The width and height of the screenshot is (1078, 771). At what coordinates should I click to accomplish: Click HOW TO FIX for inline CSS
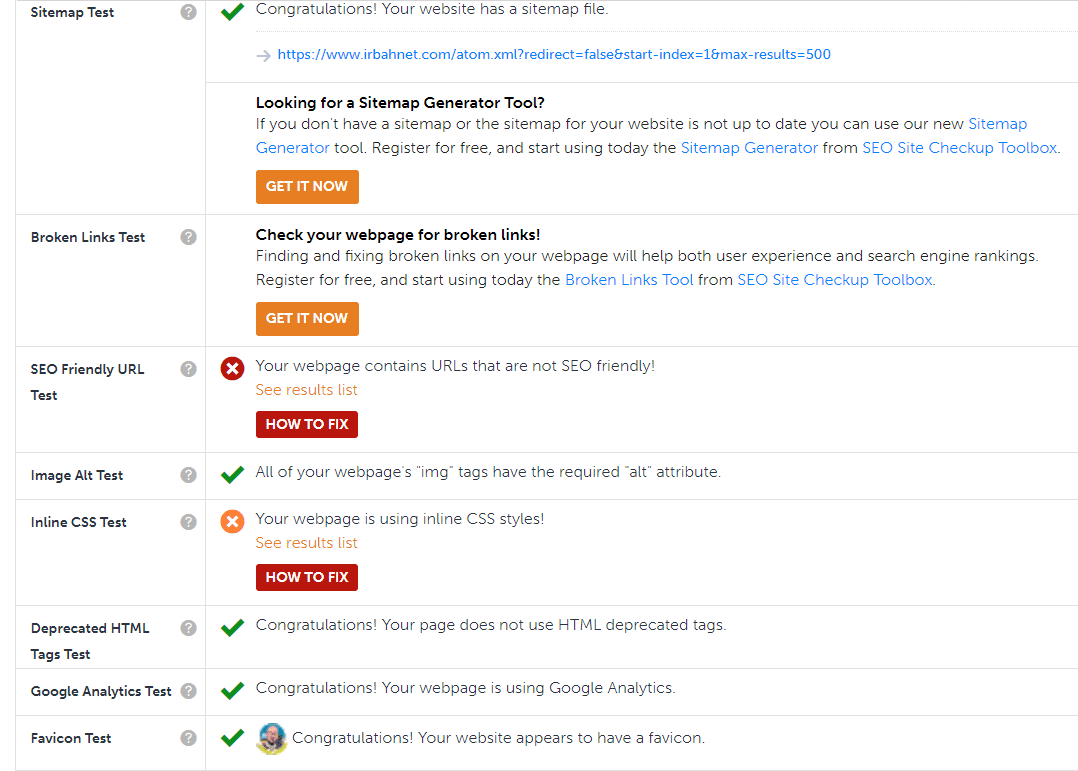306,577
